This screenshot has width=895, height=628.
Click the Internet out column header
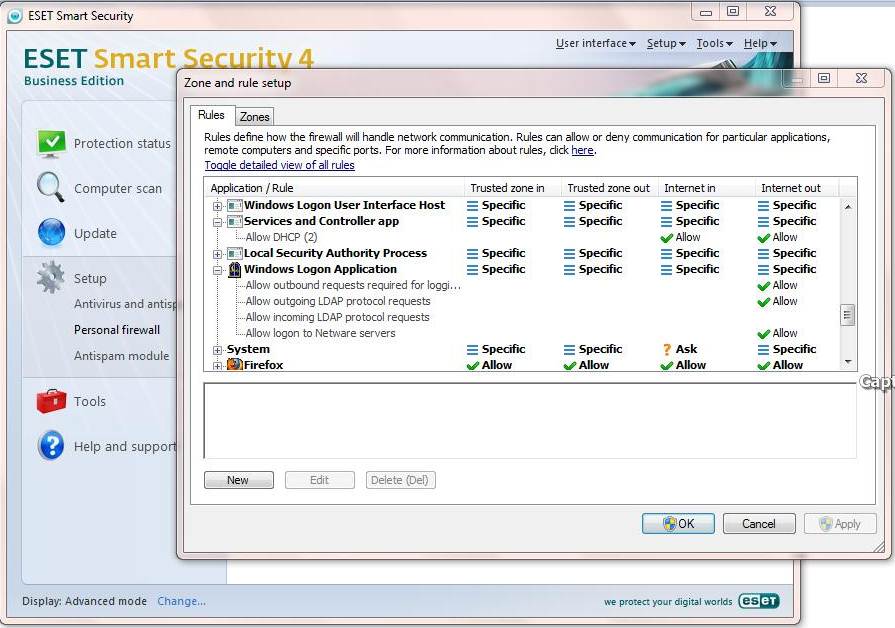[x=797, y=188]
